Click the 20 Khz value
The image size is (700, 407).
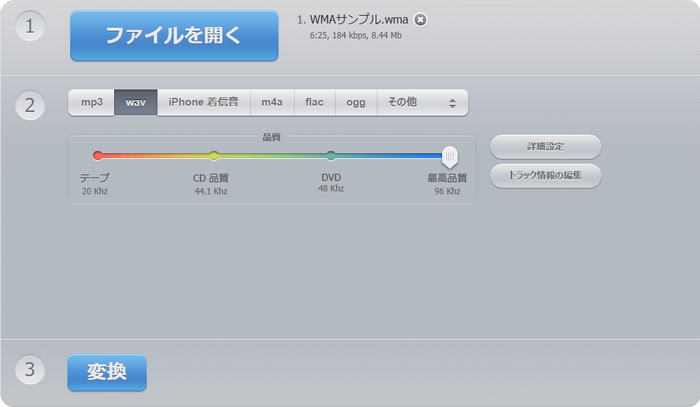pos(95,191)
